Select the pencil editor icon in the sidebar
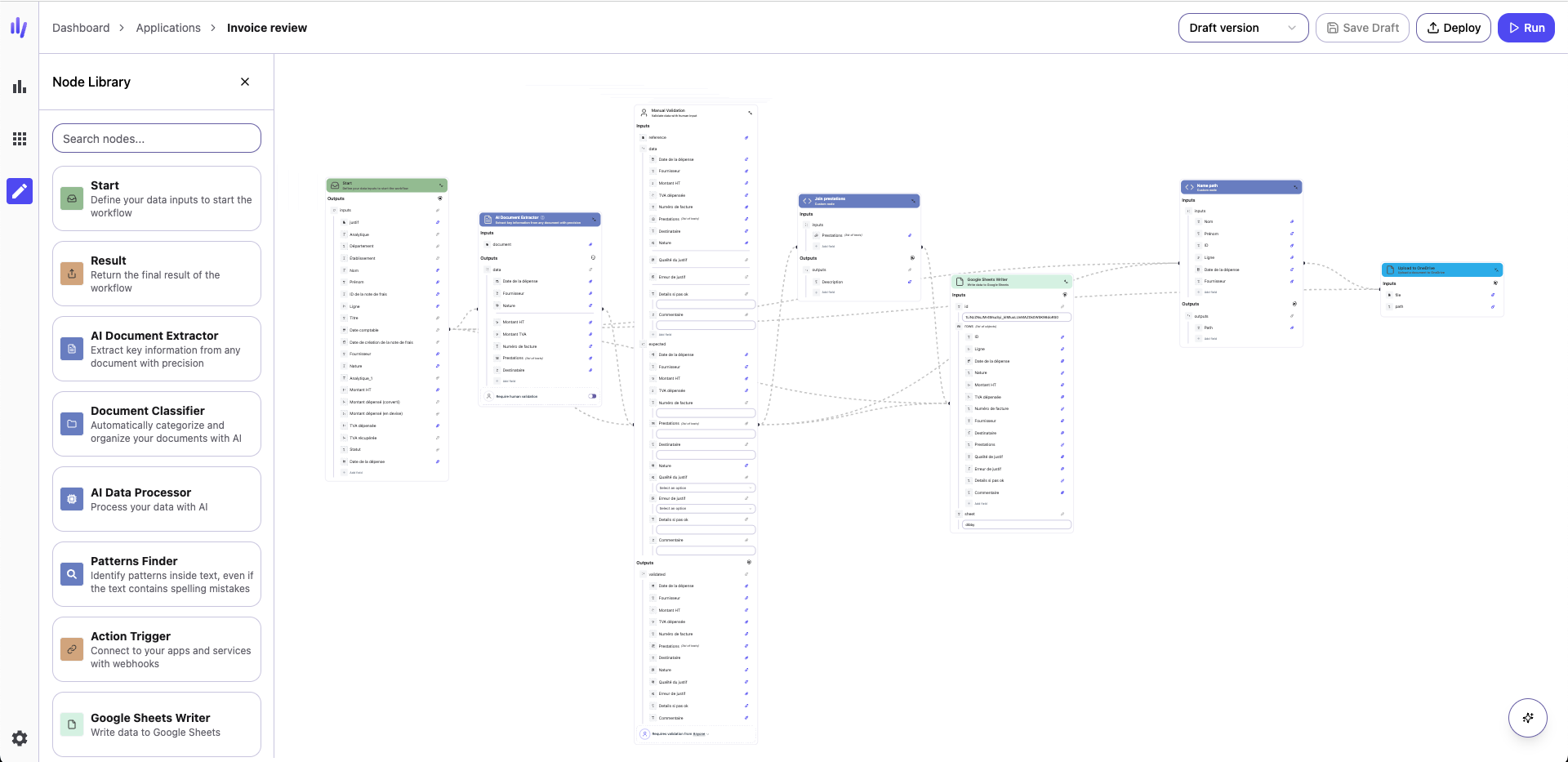 coord(20,190)
